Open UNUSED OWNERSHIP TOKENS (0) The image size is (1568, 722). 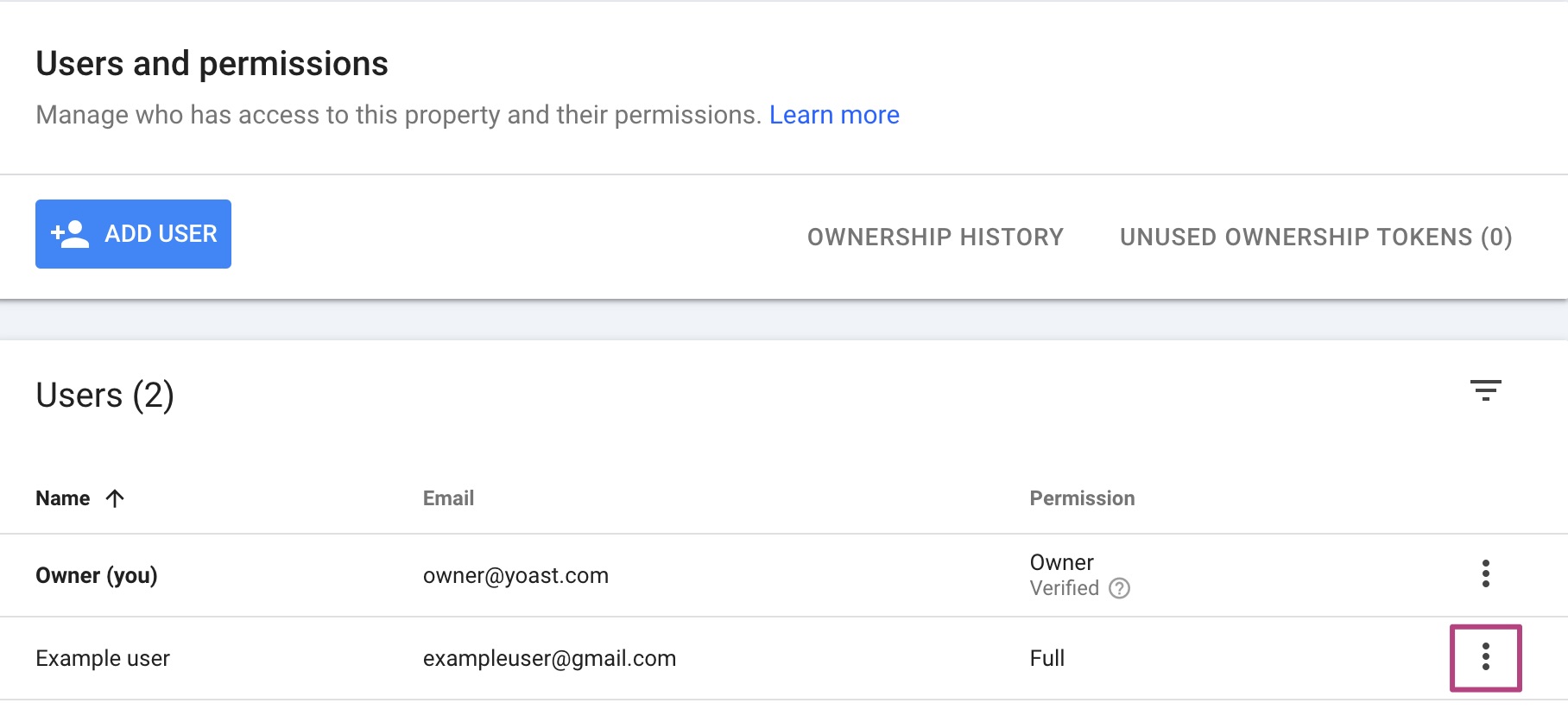pyautogui.click(x=1315, y=237)
